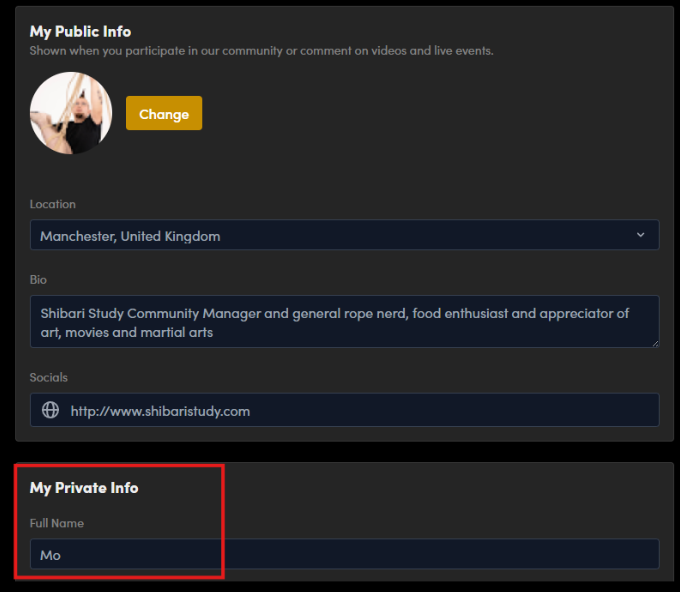The height and width of the screenshot is (592, 680).
Task: Click the Socials field label
Action: coord(49,377)
